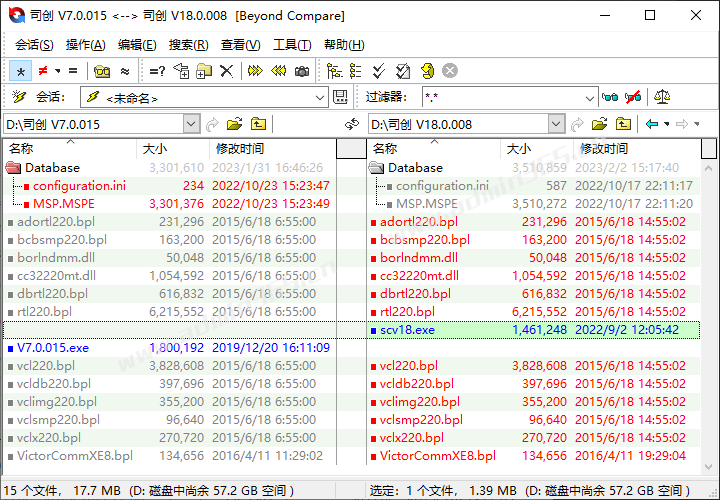Toggle Show All (asterisk) filter
Screen dimensions: 720x500
click(21, 71)
